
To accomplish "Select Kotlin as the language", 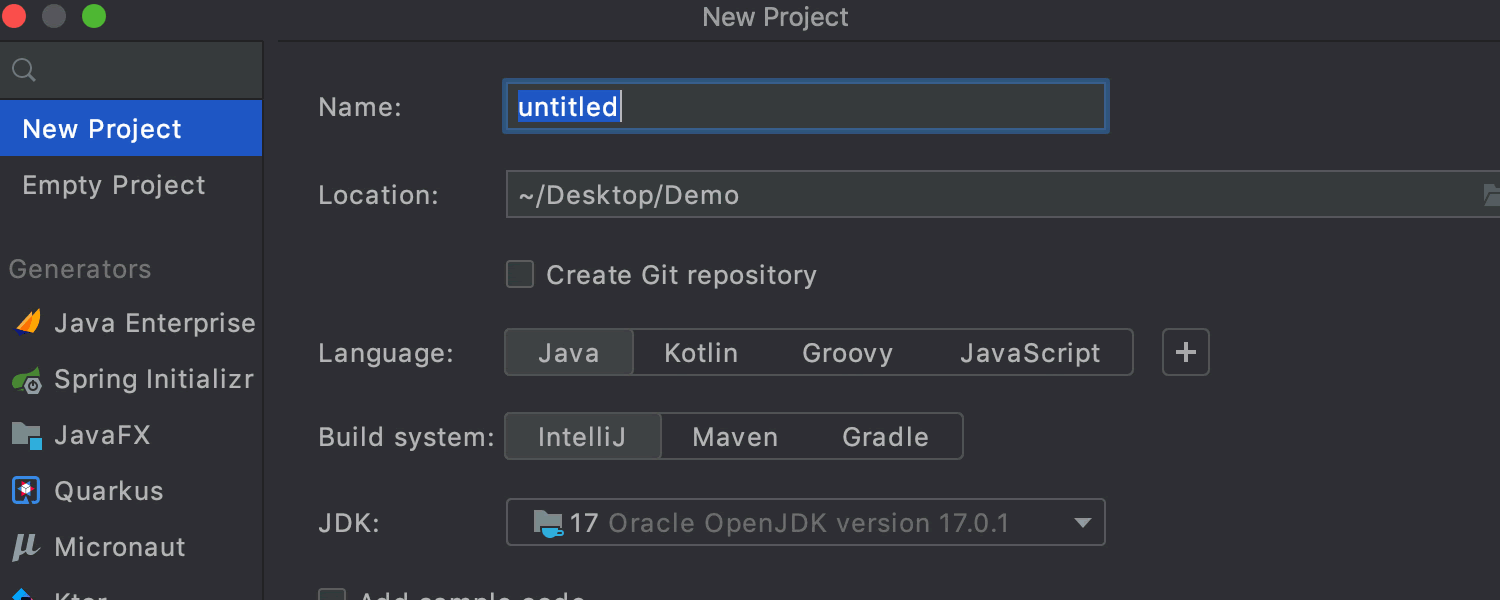I will point(701,353).
